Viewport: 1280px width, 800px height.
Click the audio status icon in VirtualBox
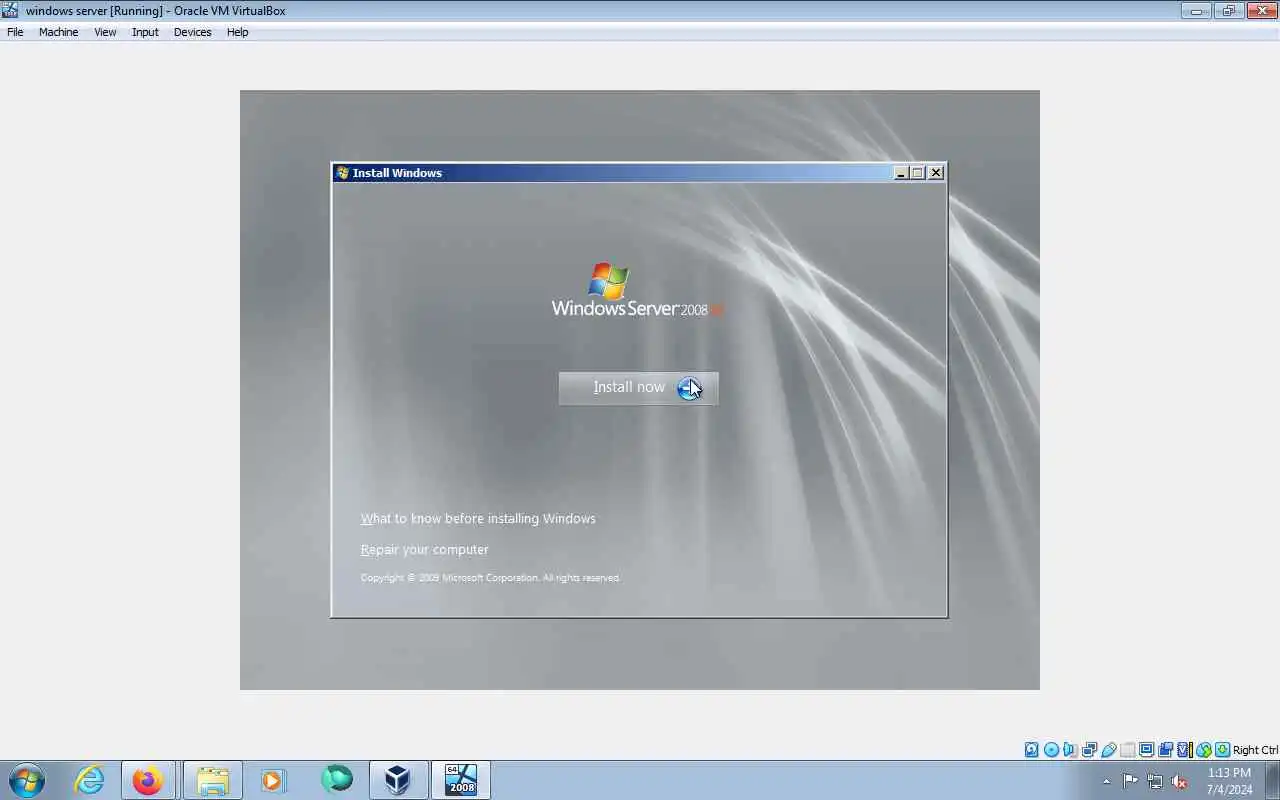tap(1070, 750)
